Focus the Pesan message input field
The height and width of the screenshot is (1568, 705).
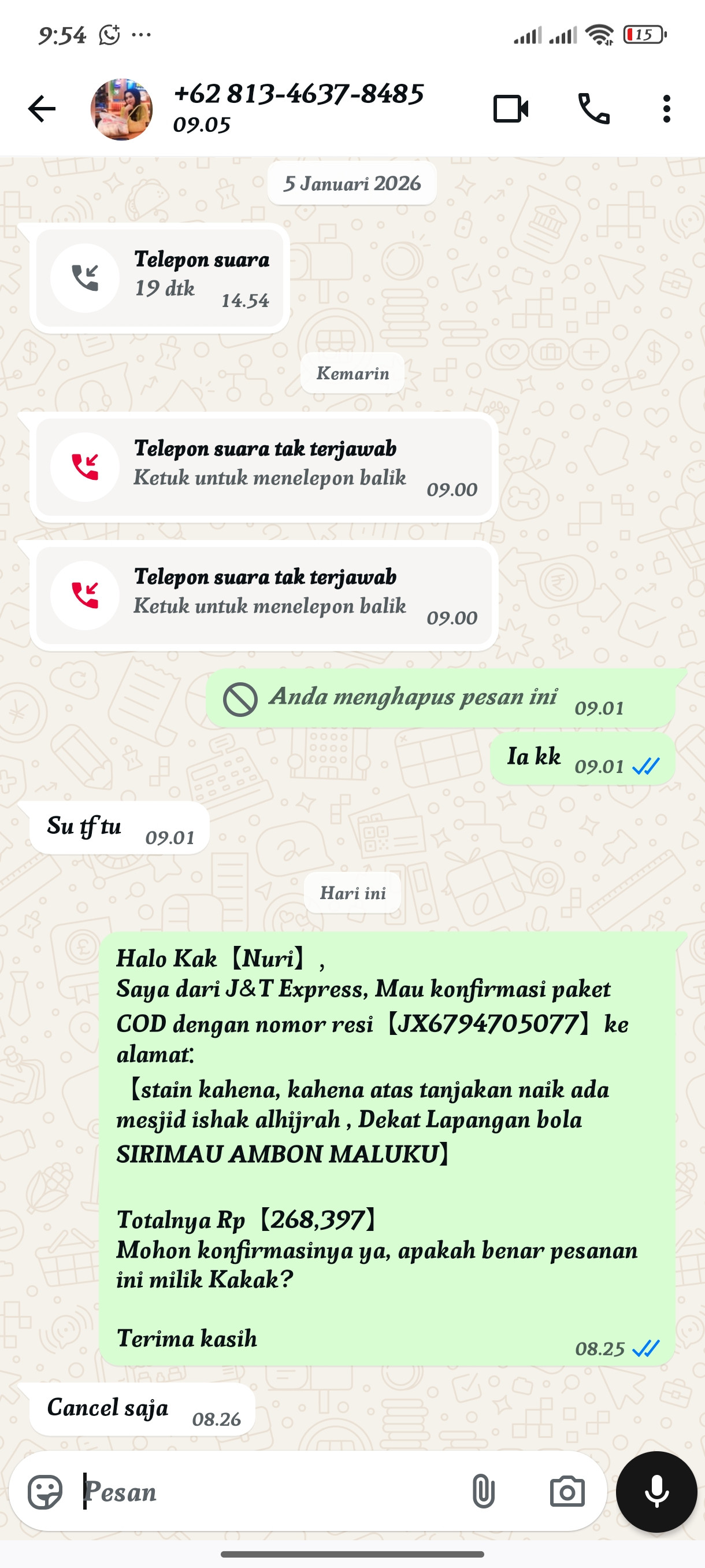coord(268,1491)
